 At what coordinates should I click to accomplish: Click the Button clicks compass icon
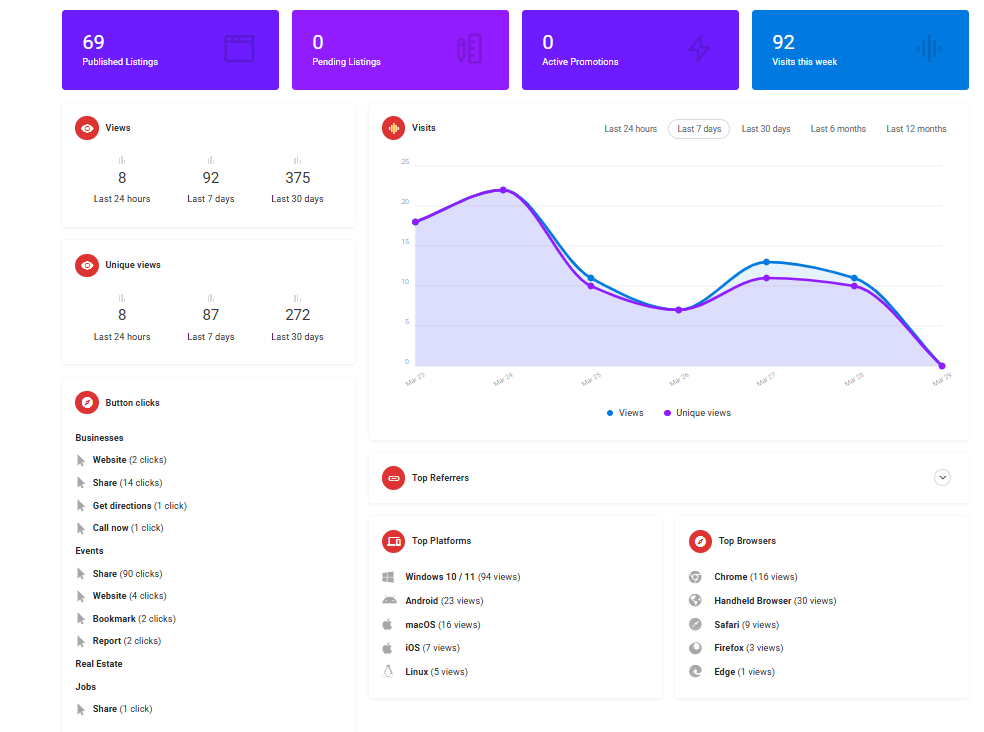87,403
